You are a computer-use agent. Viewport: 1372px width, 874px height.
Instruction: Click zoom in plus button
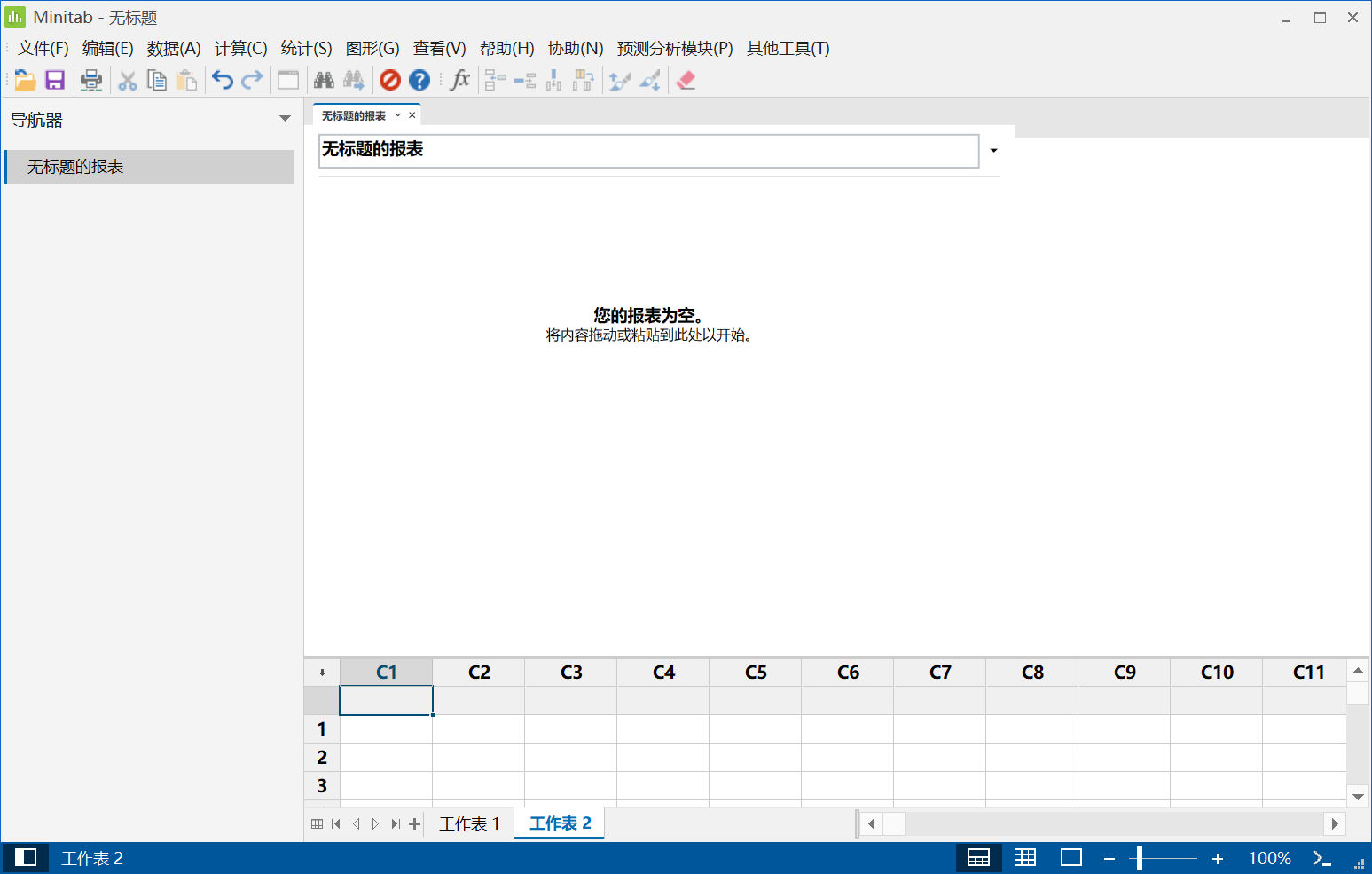point(1218,858)
